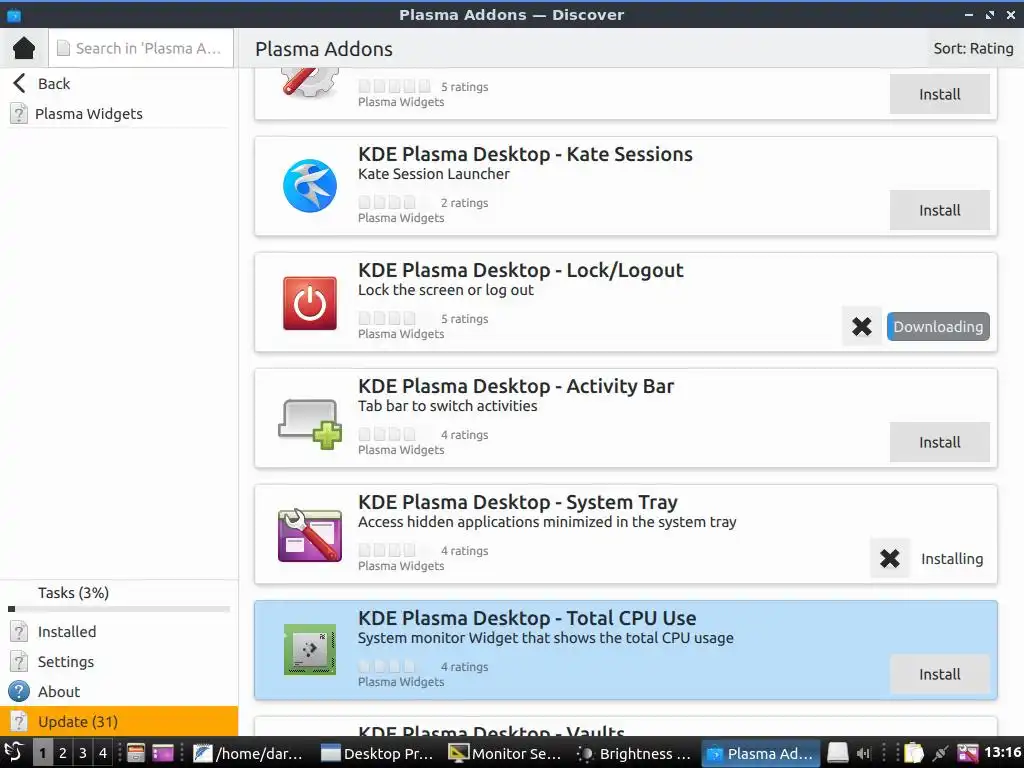Screen dimensions: 1024x768
Task: Go to Discover home via house icon
Action: click(24, 48)
